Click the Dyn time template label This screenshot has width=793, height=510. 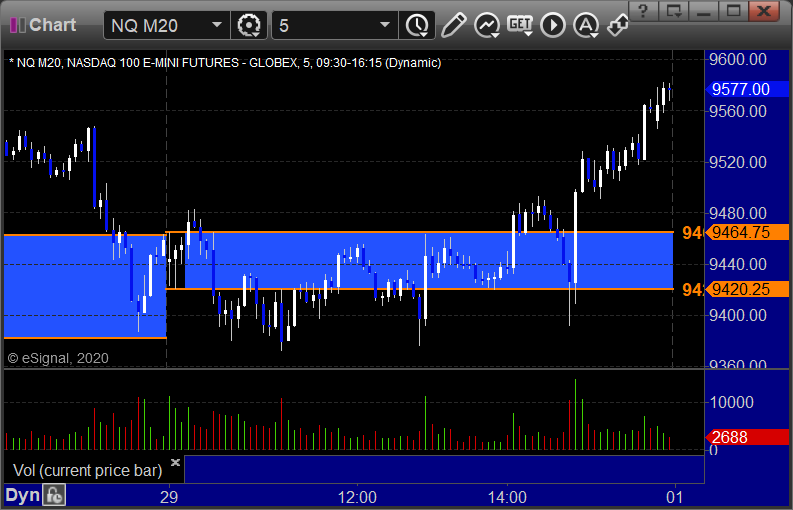[22, 495]
